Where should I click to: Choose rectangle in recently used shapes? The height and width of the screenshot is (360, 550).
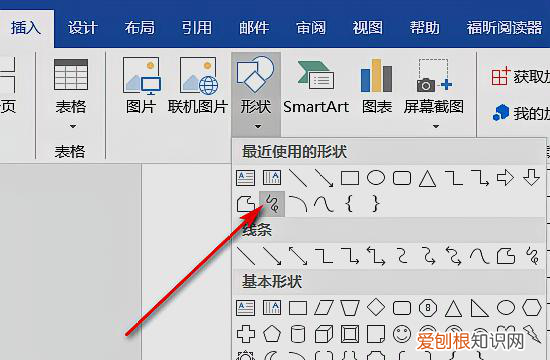pos(350,178)
